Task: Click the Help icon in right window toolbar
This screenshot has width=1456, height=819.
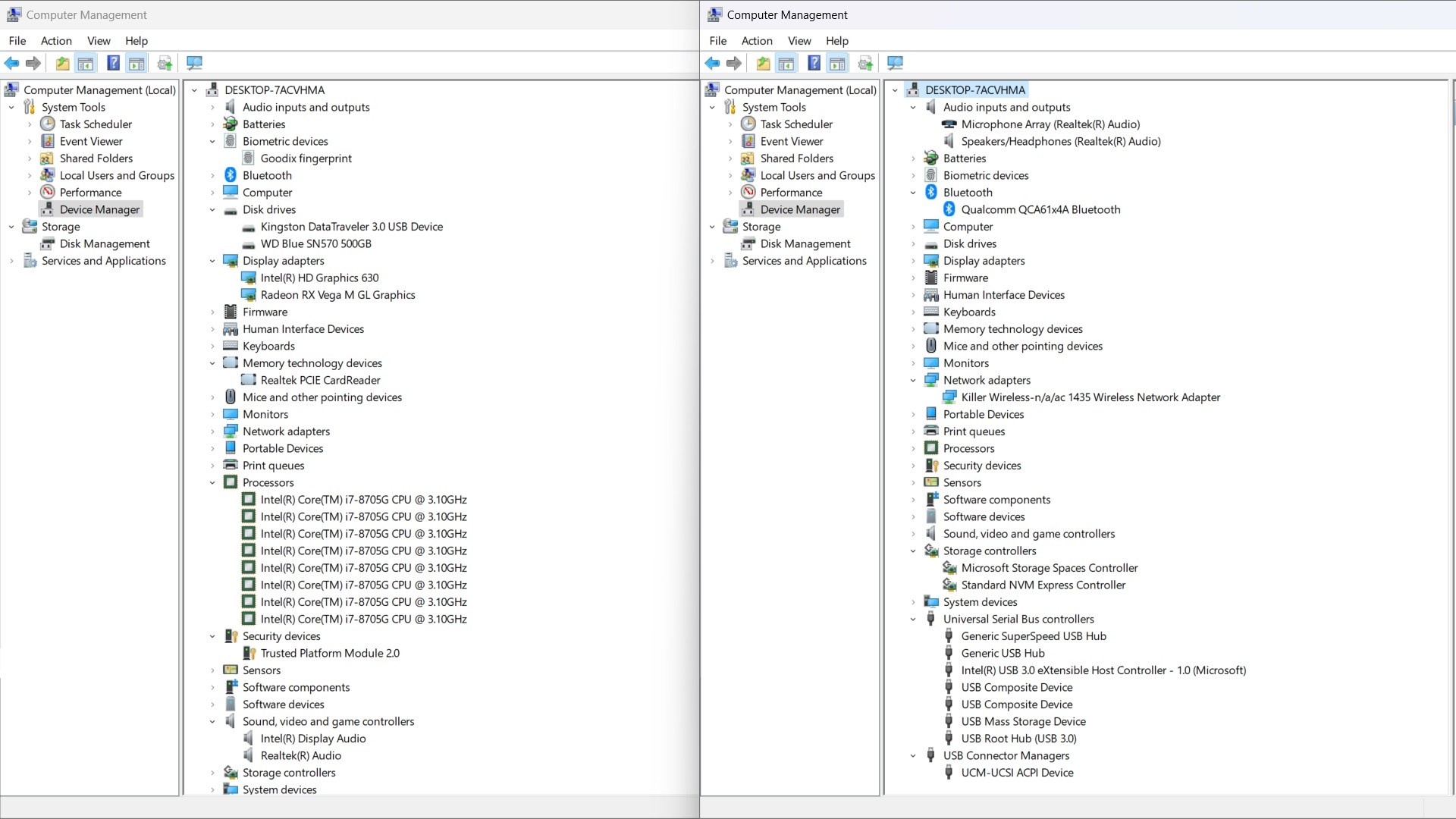Action: (x=814, y=64)
